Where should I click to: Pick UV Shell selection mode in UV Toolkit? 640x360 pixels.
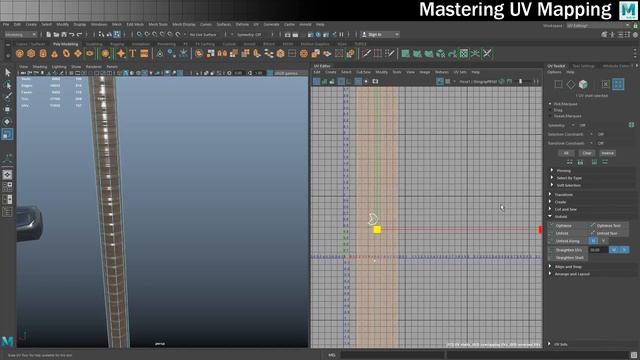coord(618,84)
